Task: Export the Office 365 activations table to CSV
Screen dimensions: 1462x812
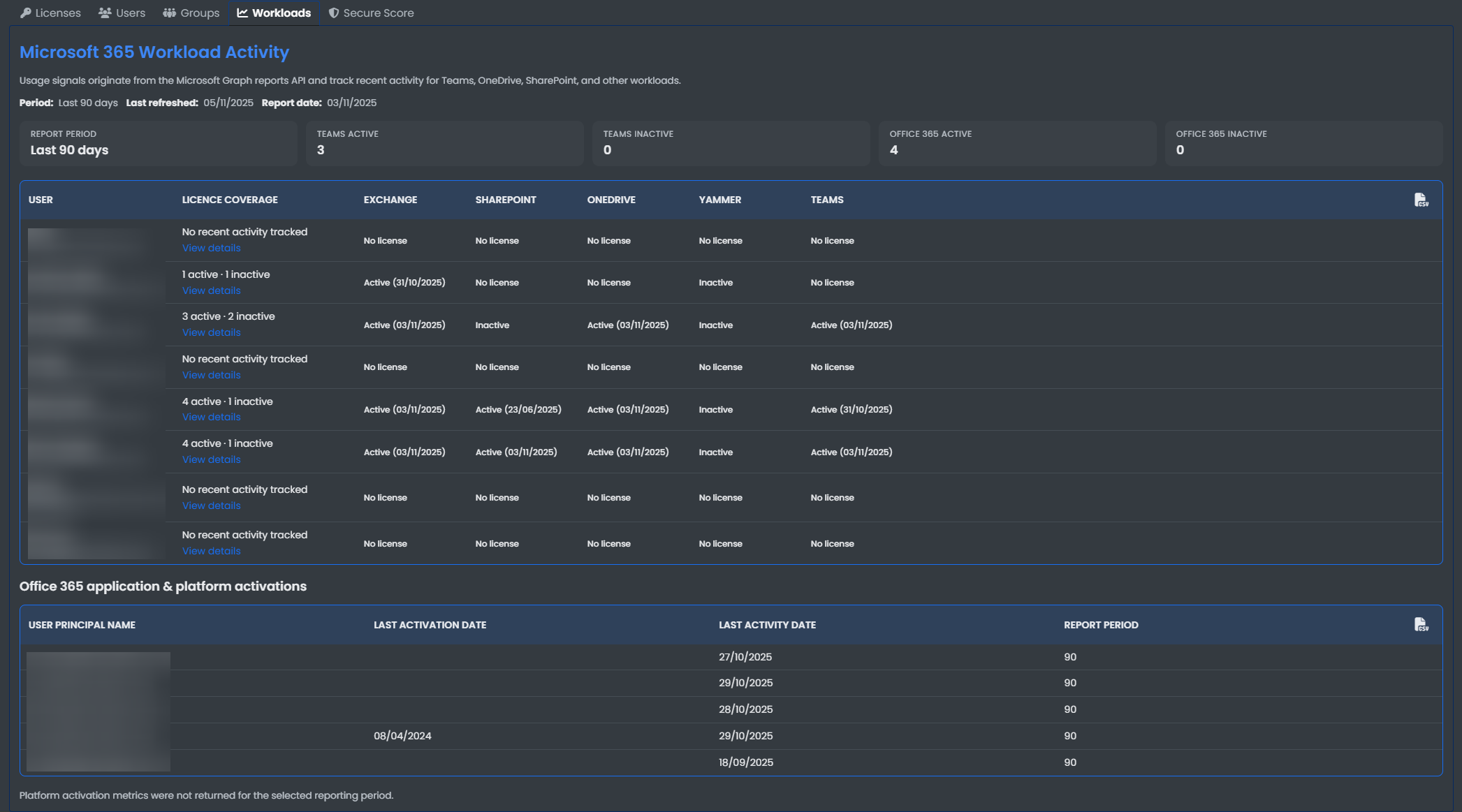Action: (1421, 625)
